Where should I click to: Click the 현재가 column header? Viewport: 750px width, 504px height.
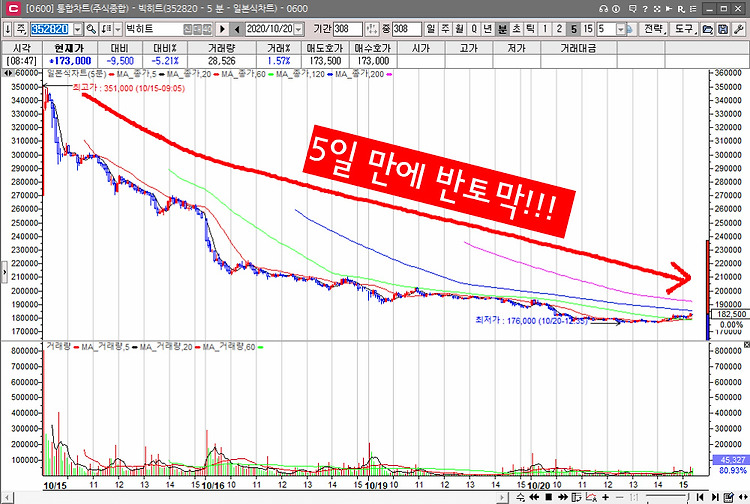(70, 48)
